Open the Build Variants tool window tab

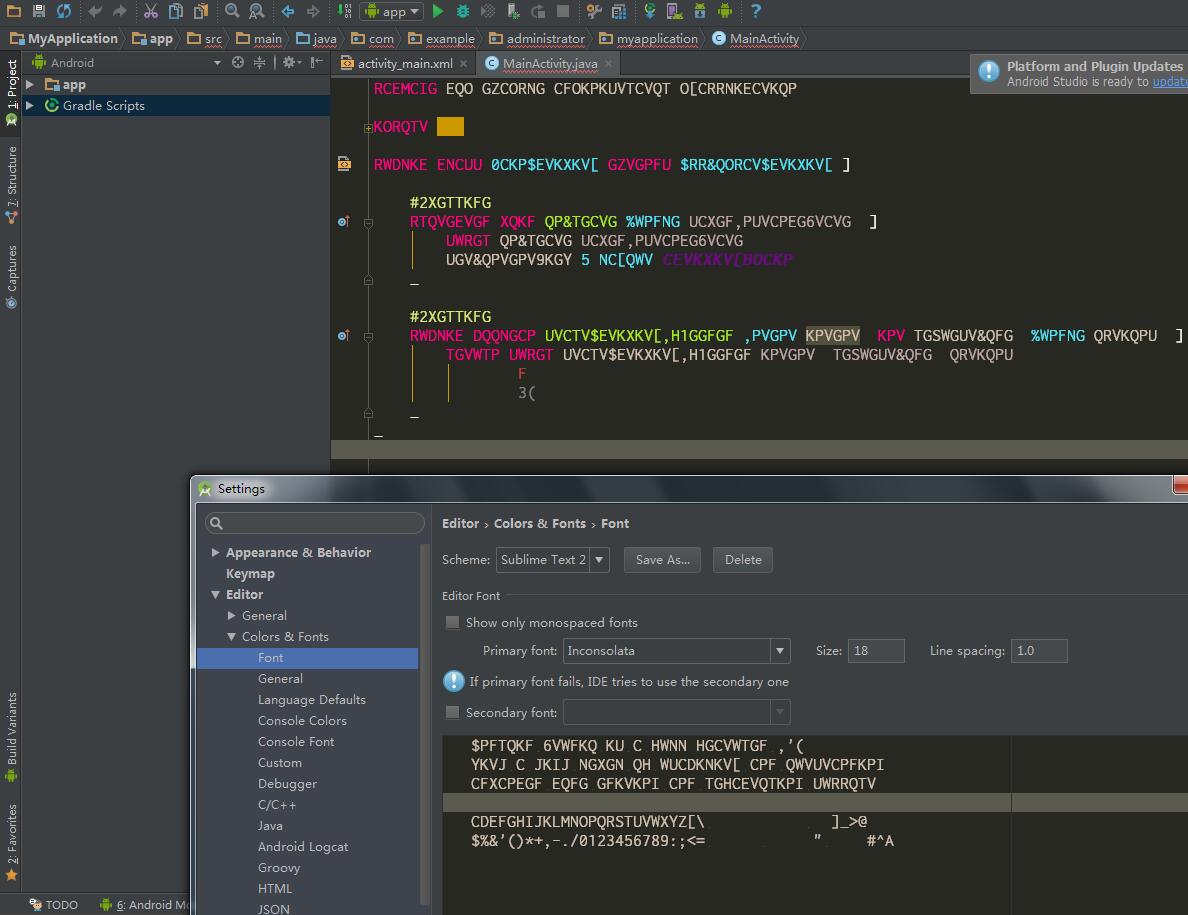point(11,736)
